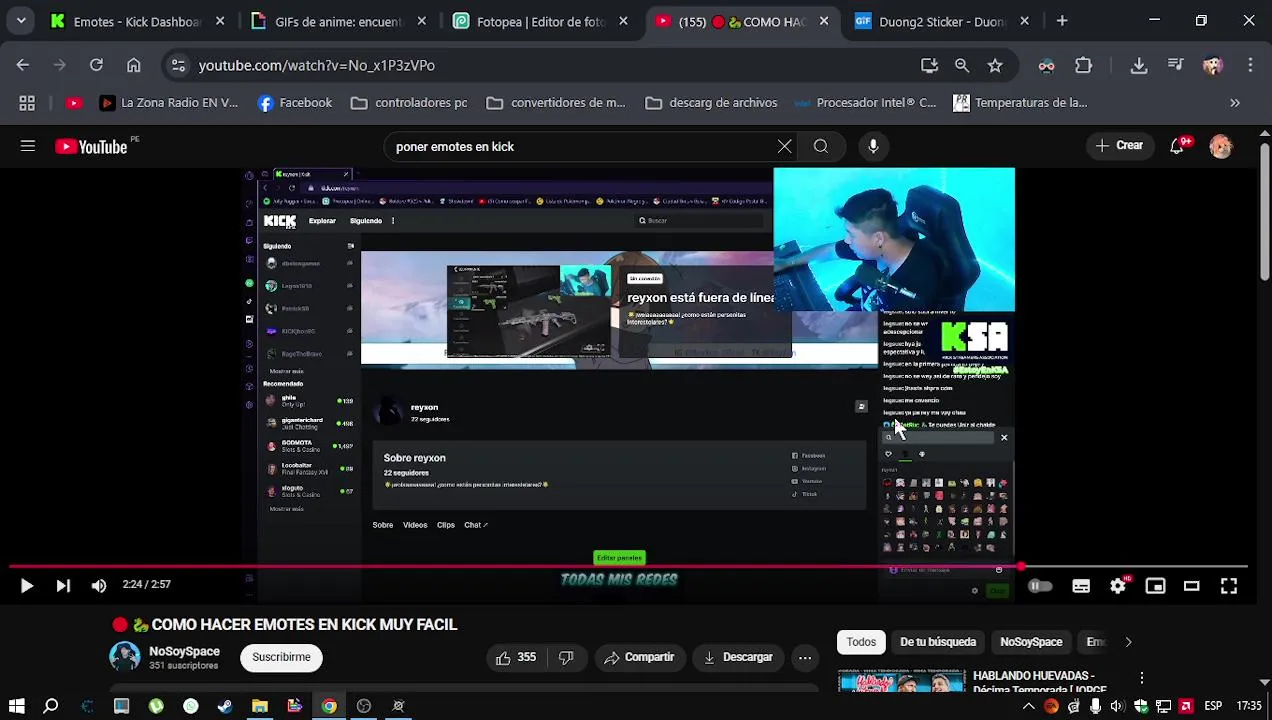The width and height of the screenshot is (1272, 720).
Task: Switch to Emotes - Kick Dashboard tab
Action: pyautogui.click(x=137, y=21)
